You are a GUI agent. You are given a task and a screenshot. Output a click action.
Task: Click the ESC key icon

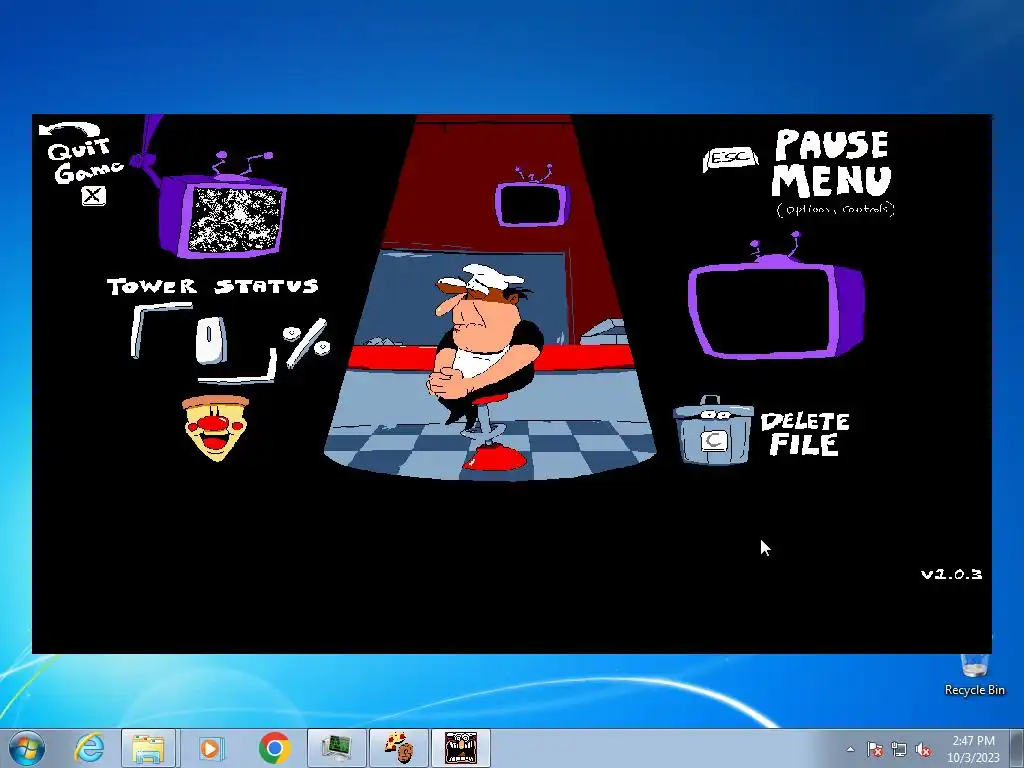tap(730, 159)
